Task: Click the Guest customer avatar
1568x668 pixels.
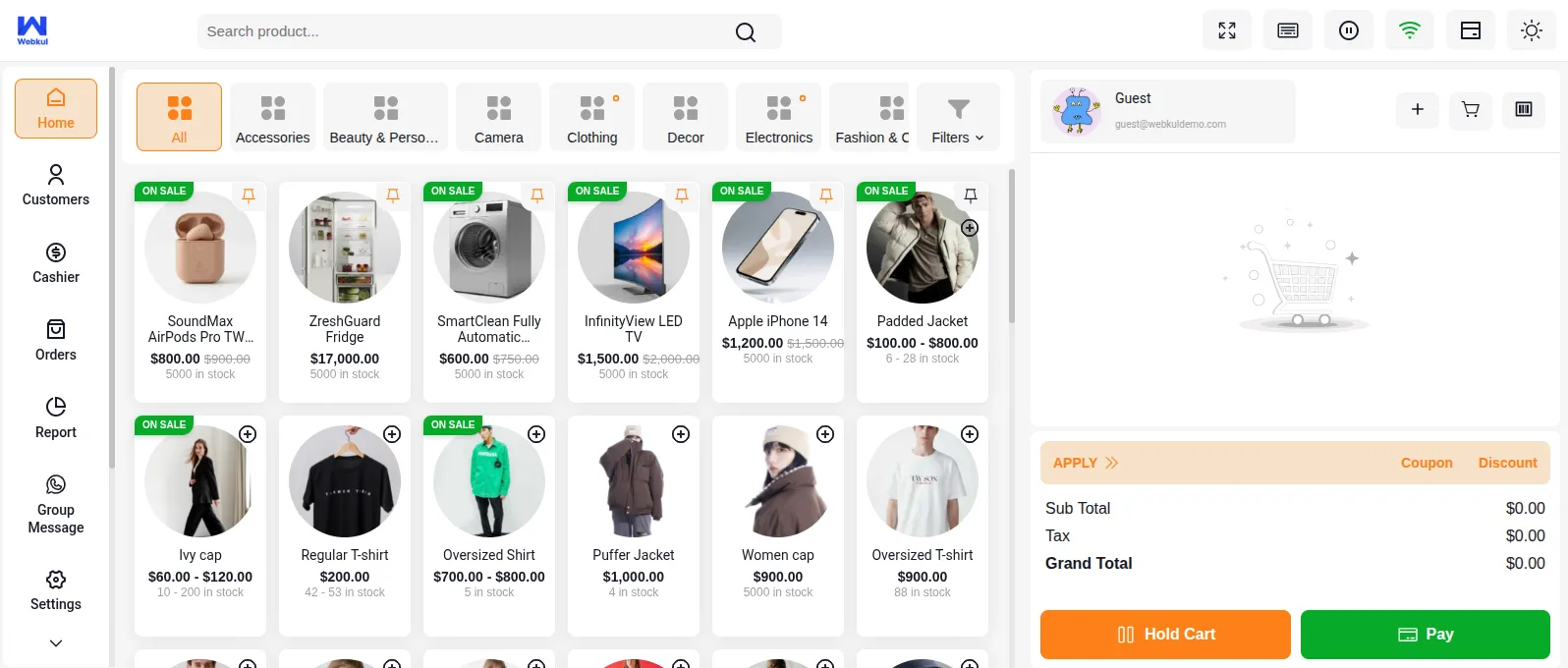Action: 1077,111
